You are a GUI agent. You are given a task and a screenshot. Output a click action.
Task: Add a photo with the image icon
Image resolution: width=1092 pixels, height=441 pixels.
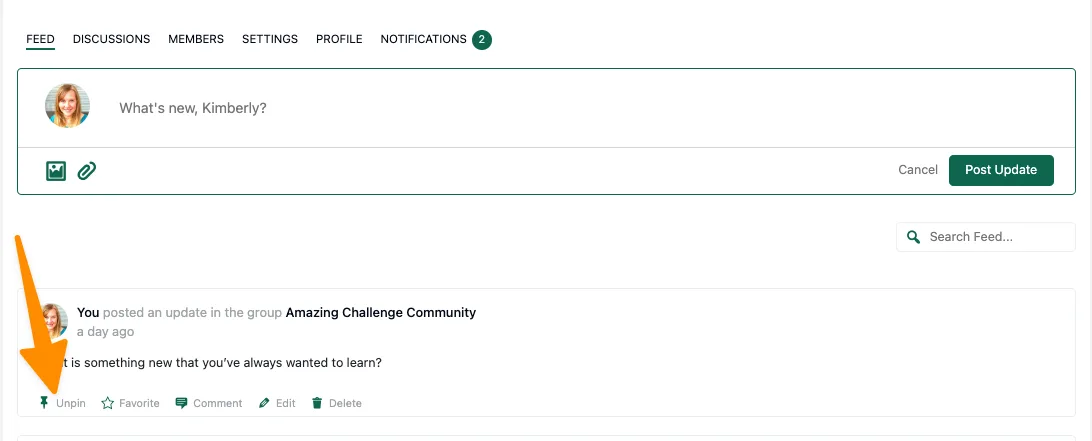56,171
